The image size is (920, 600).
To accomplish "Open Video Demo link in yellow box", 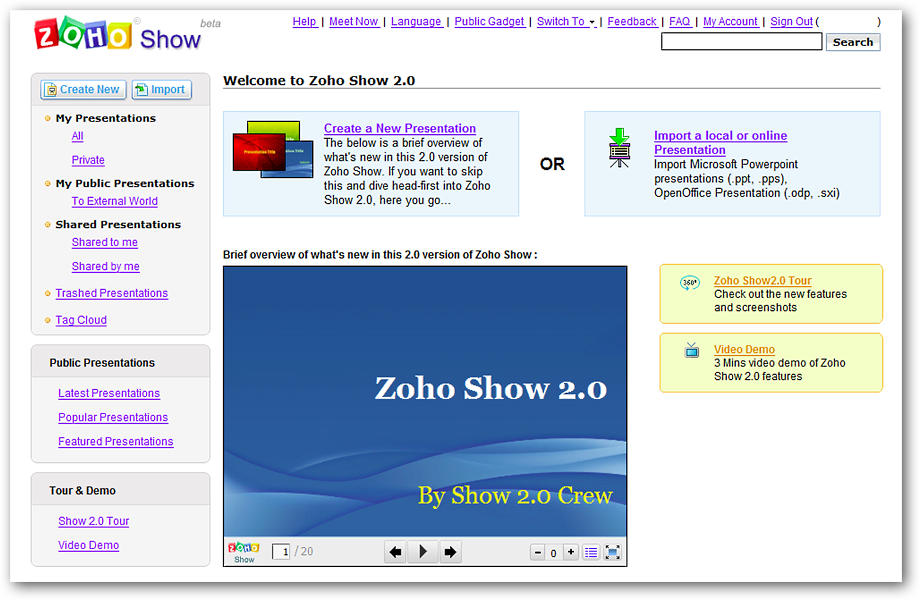I will point(744,350).
